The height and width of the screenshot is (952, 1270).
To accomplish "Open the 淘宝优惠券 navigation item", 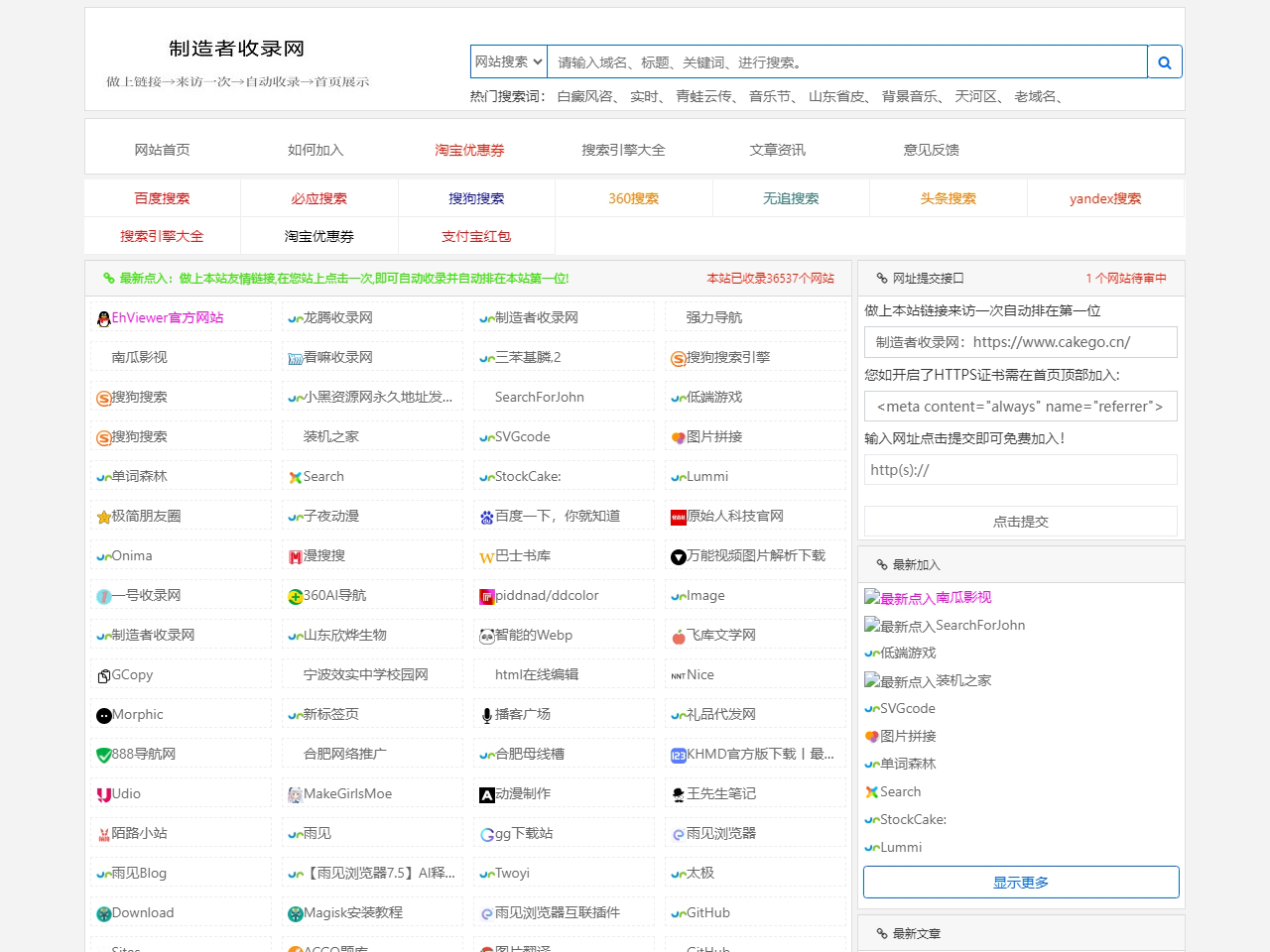I will 469,150.
